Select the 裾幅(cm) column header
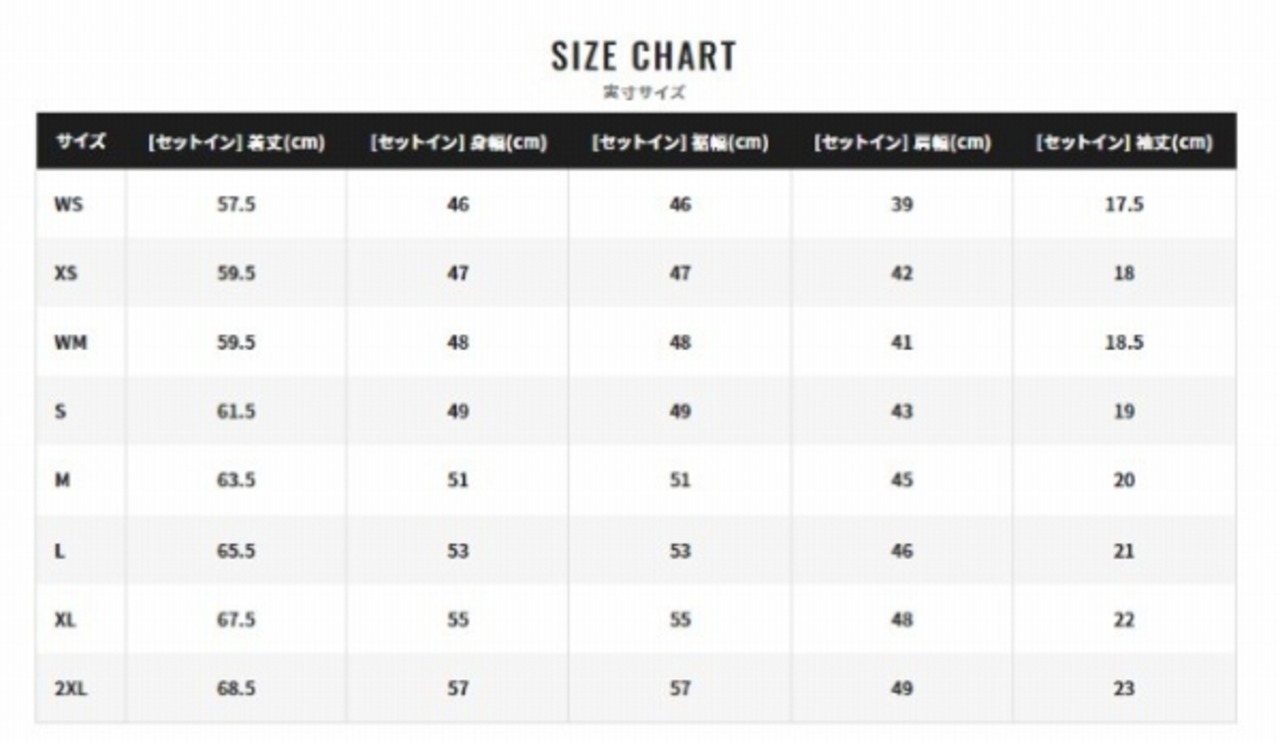 680,142
